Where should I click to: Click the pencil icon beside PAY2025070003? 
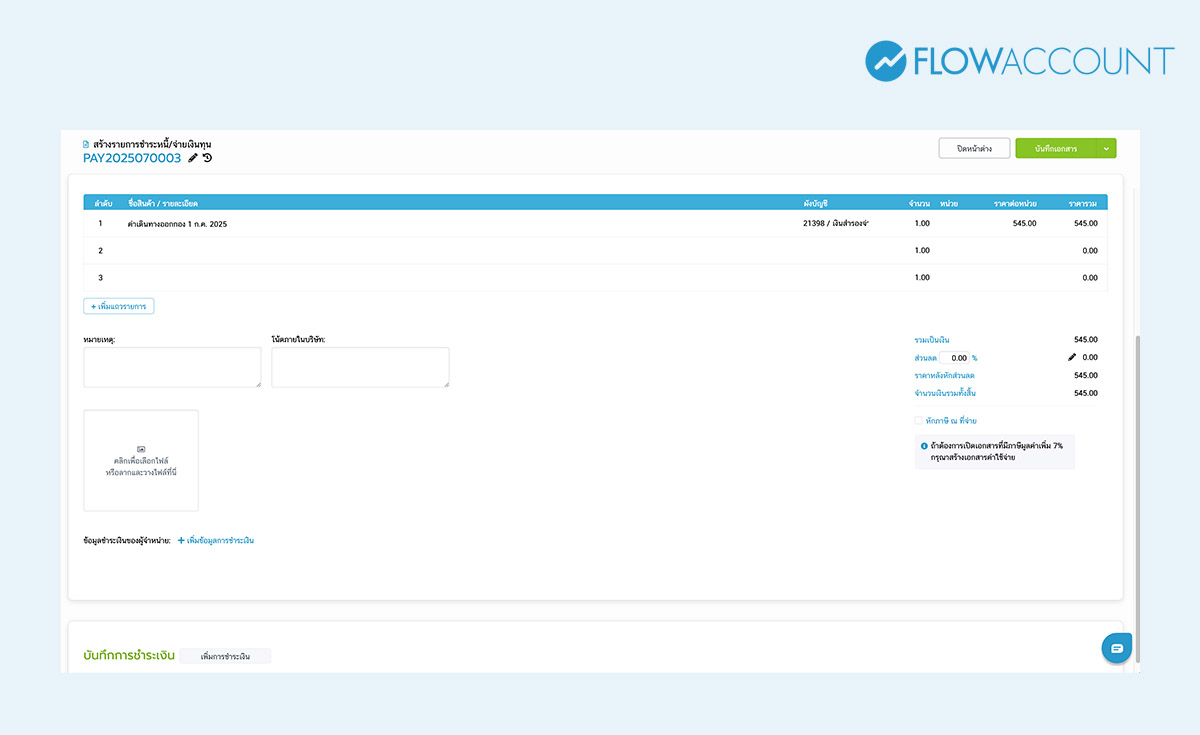pos(193,158)
